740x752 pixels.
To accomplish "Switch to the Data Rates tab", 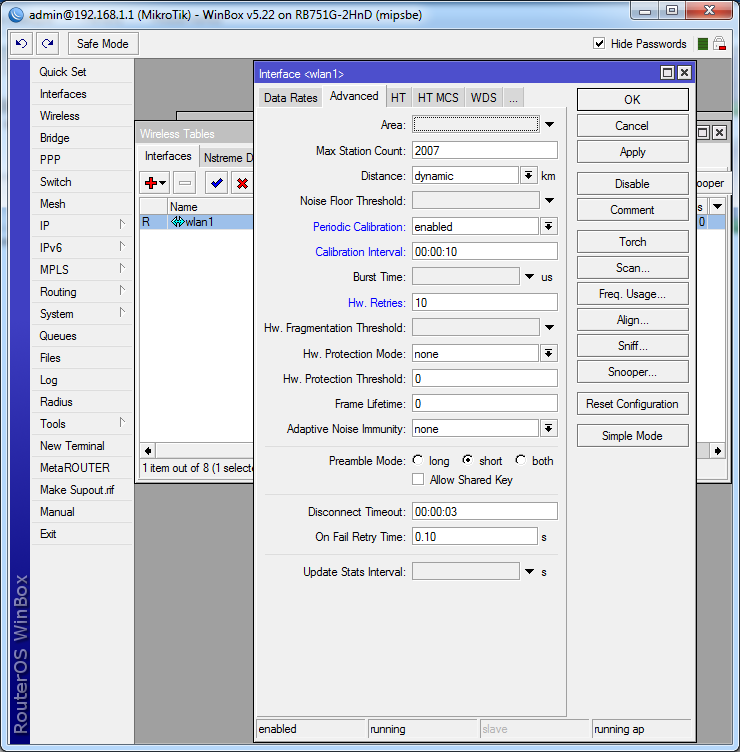I will pos(291,98).
